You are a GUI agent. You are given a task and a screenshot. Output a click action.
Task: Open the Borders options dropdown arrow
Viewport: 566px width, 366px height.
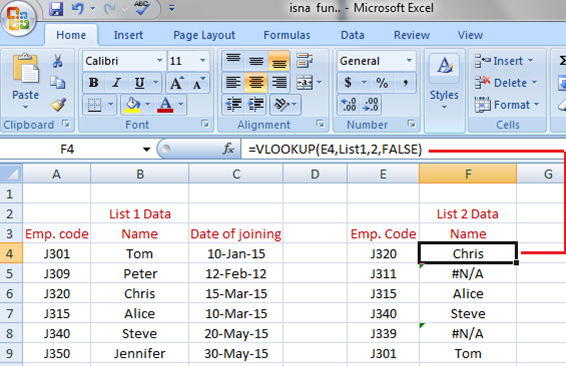coord(110,105)
